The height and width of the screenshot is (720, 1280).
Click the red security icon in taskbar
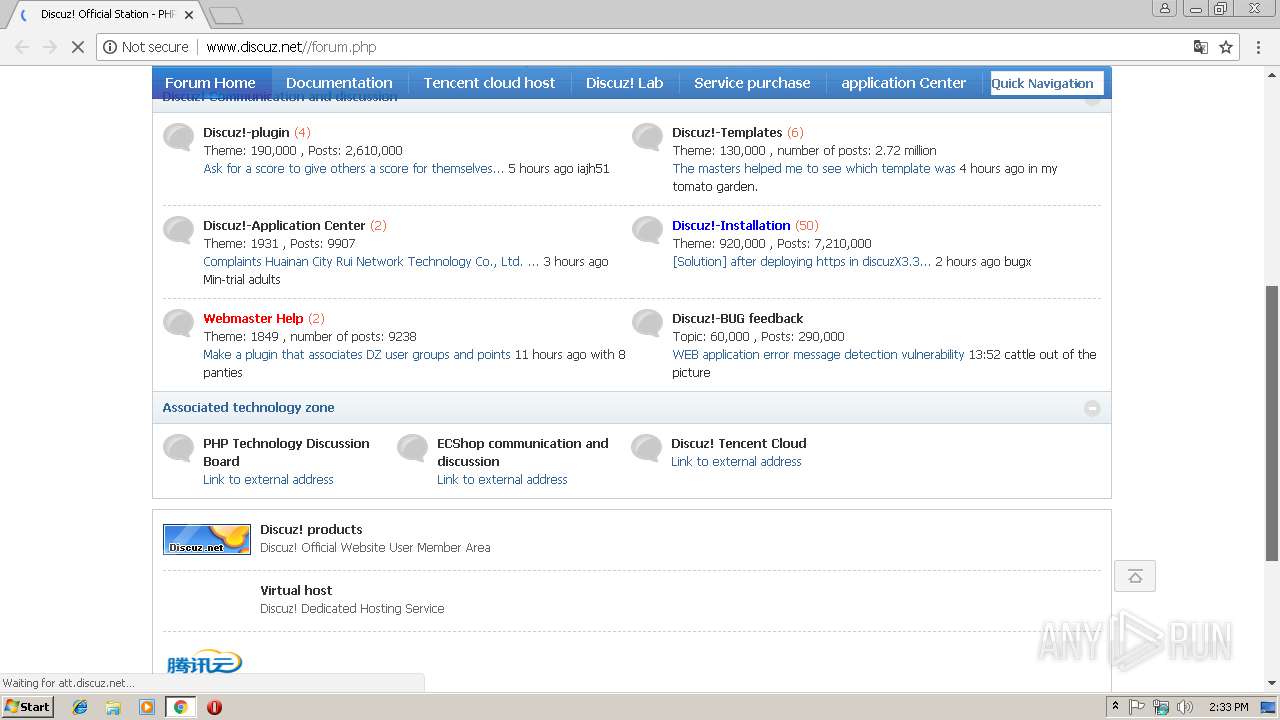[x=214, y=707]
